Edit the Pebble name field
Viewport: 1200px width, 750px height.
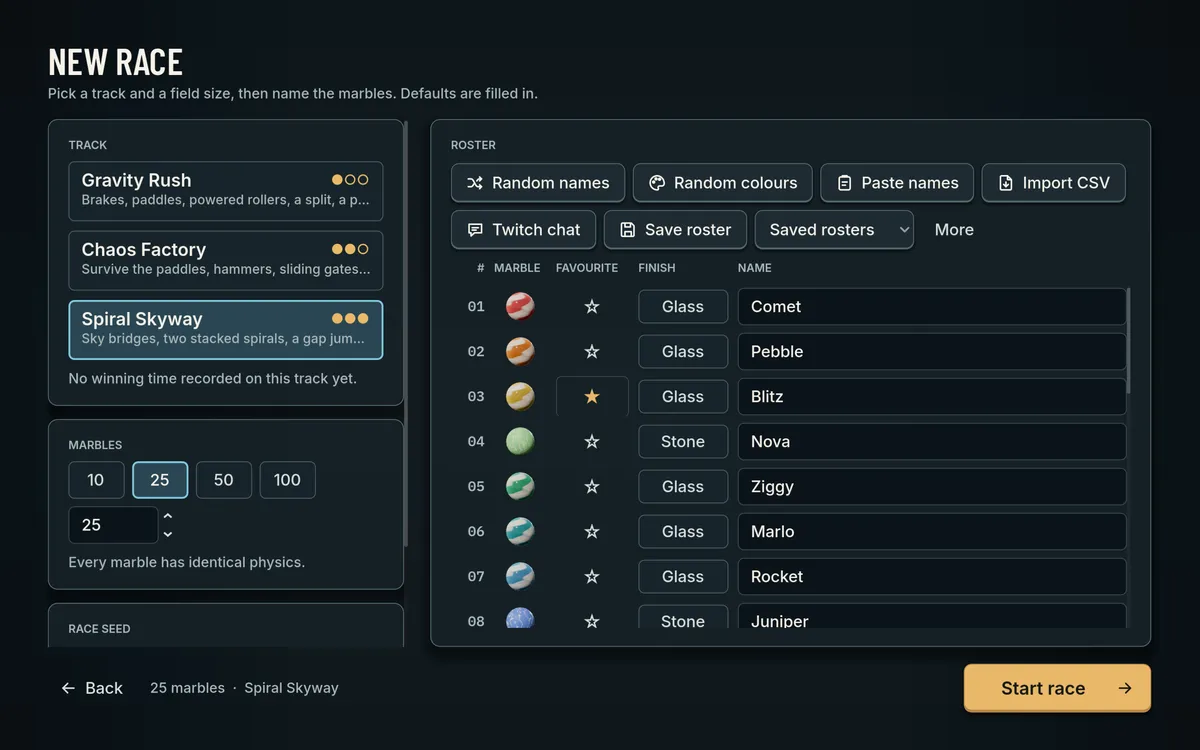click(x=932, y=352)
